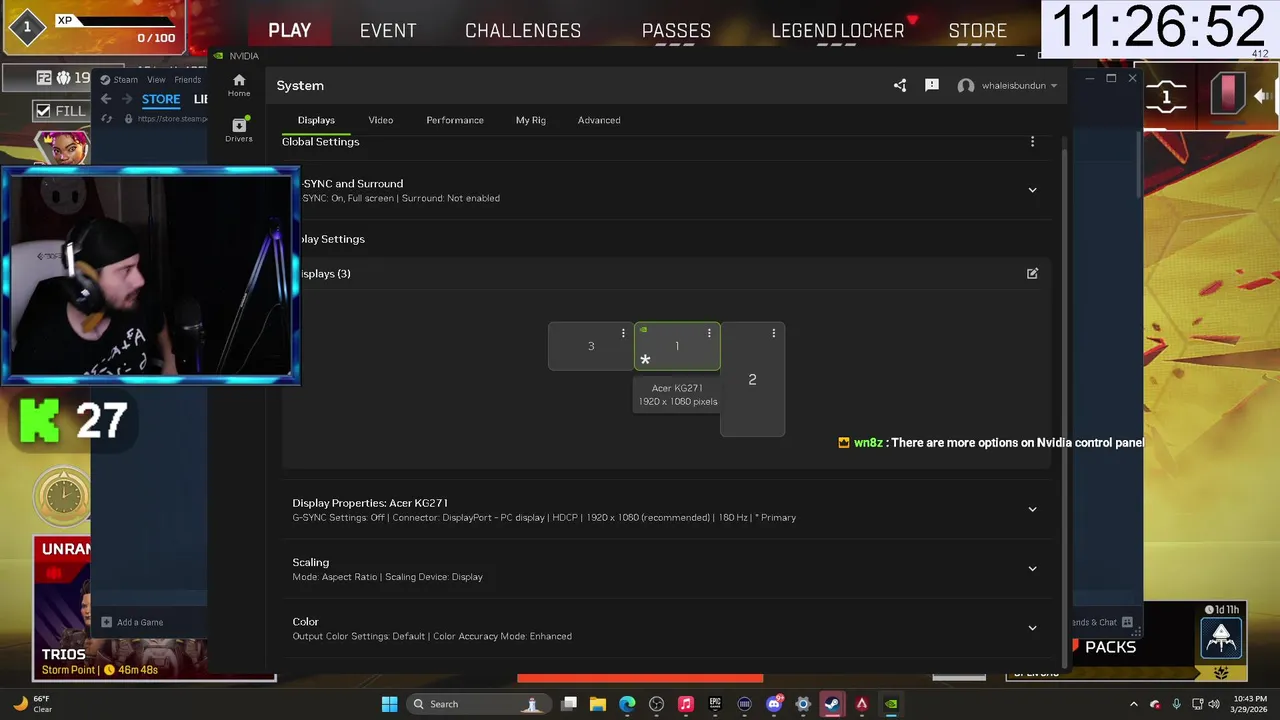Switch to Apex Legends from taskbar
Screen dimensions: 1280x720
(x=861, y=704)
